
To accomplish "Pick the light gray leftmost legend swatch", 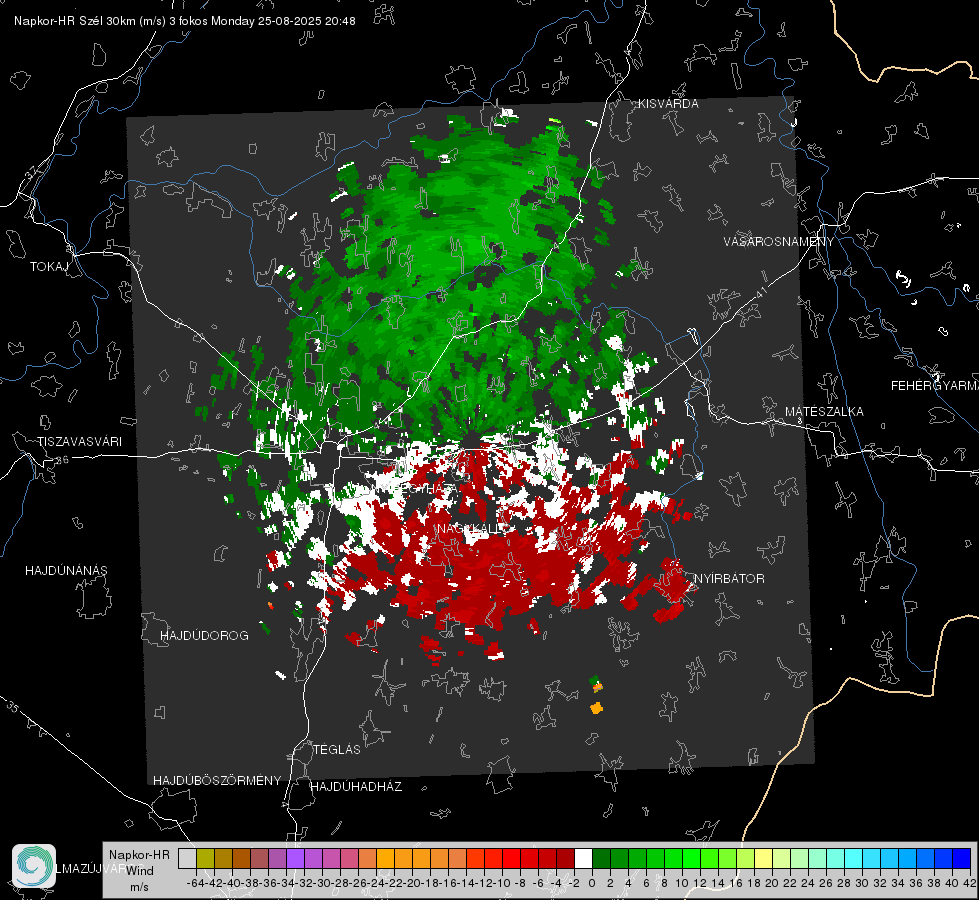I will (187, 858).
